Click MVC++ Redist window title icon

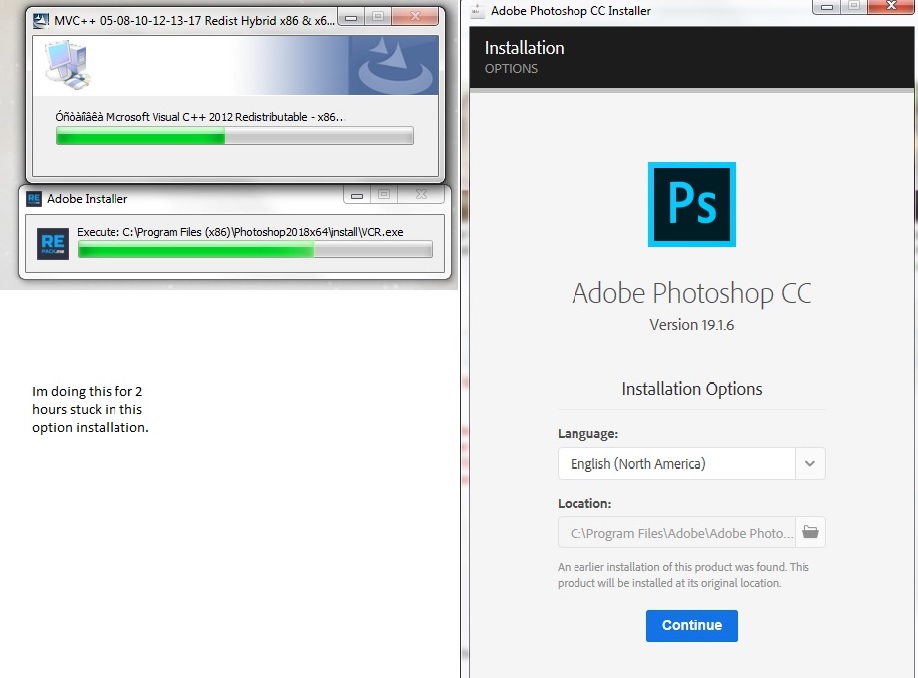40,20
